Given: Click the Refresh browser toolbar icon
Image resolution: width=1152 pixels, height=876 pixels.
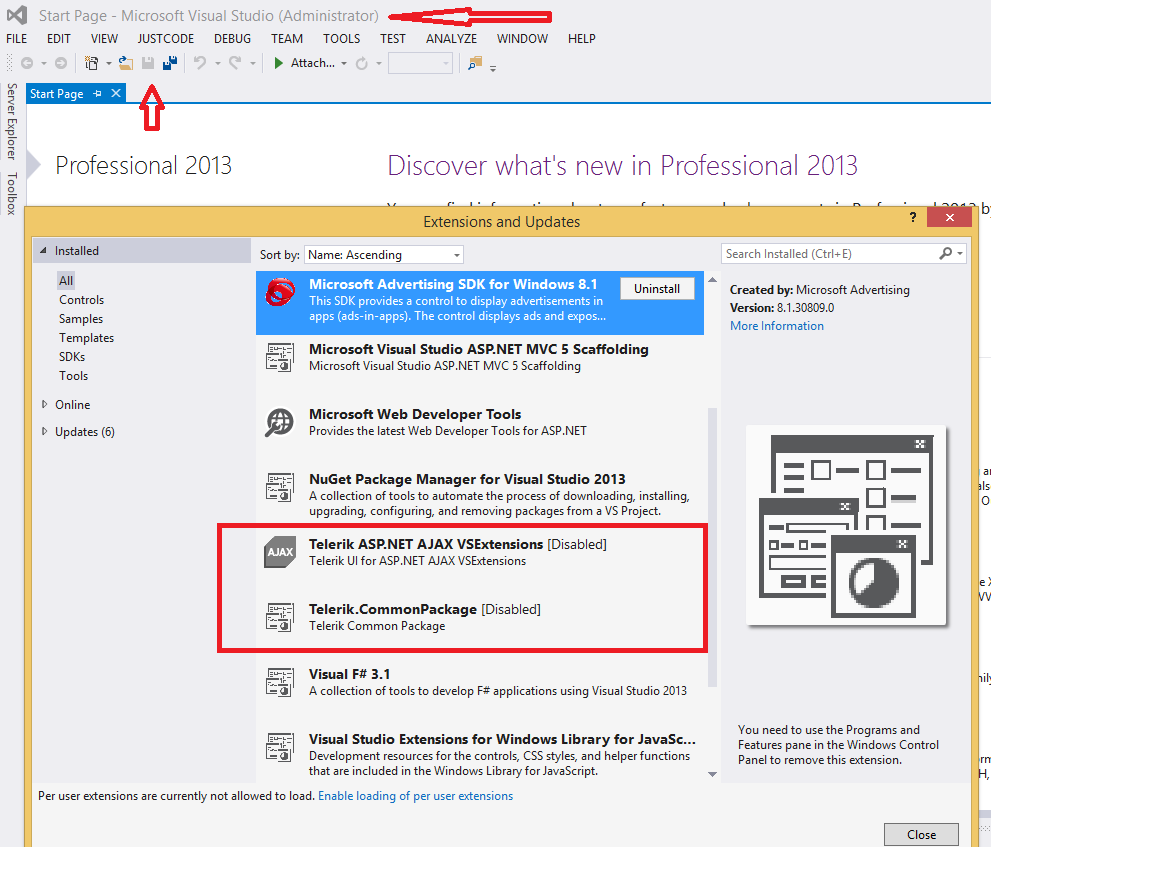Looking at the screenshot, I should (361, 63).
